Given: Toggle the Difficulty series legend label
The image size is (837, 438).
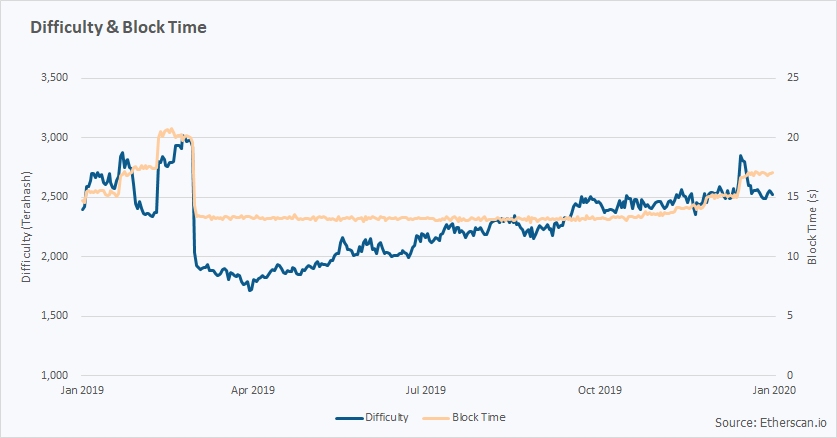Looking at the screenshot, I should [386, 416].
